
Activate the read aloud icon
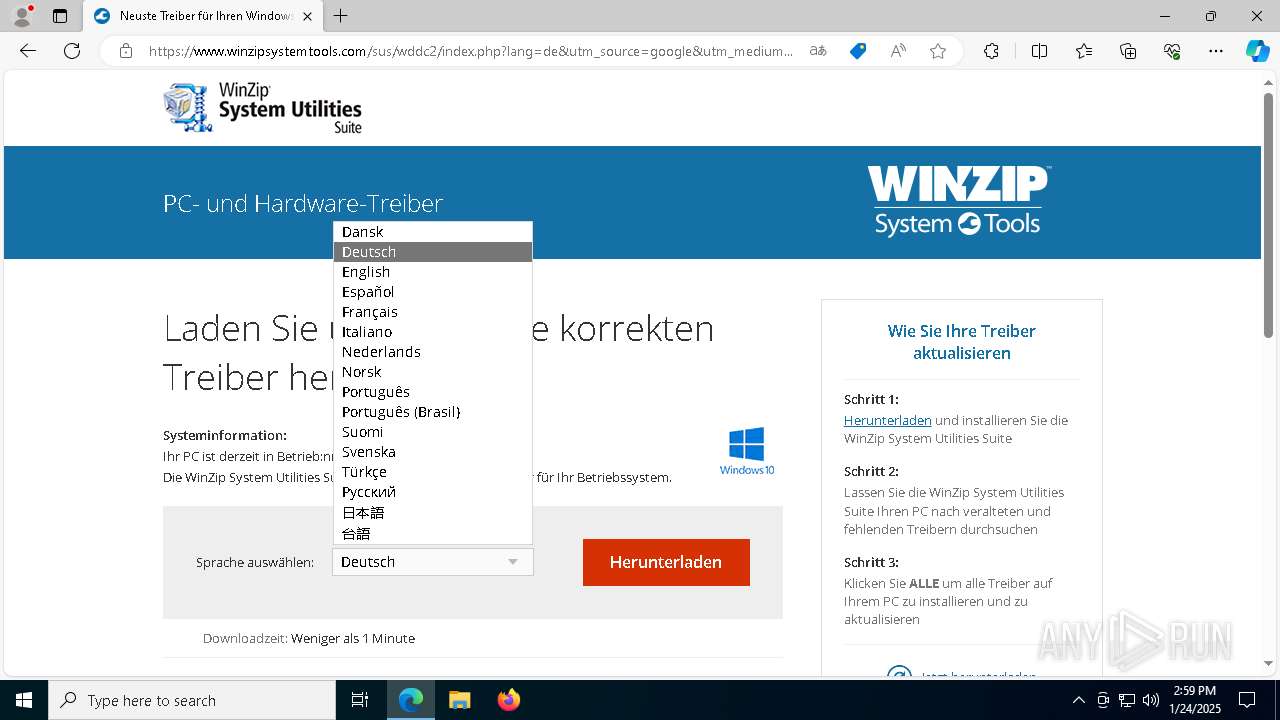(x=898, y=51)
